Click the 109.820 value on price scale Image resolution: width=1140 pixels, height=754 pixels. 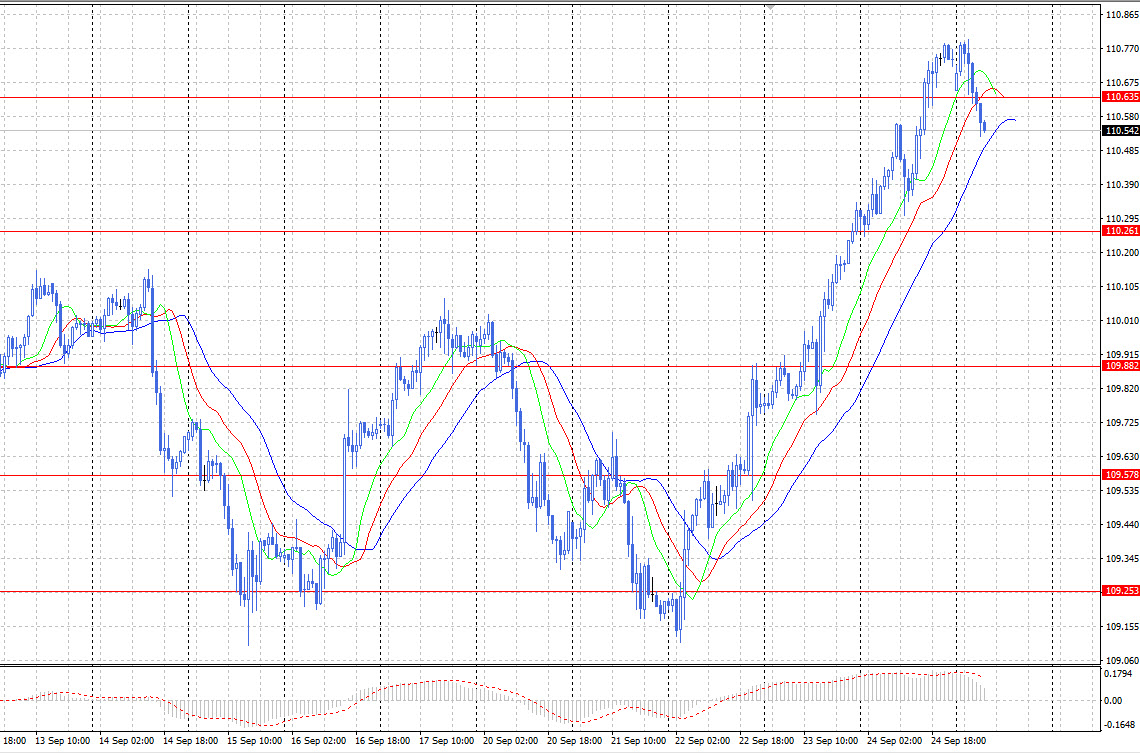click(1122, 388)
